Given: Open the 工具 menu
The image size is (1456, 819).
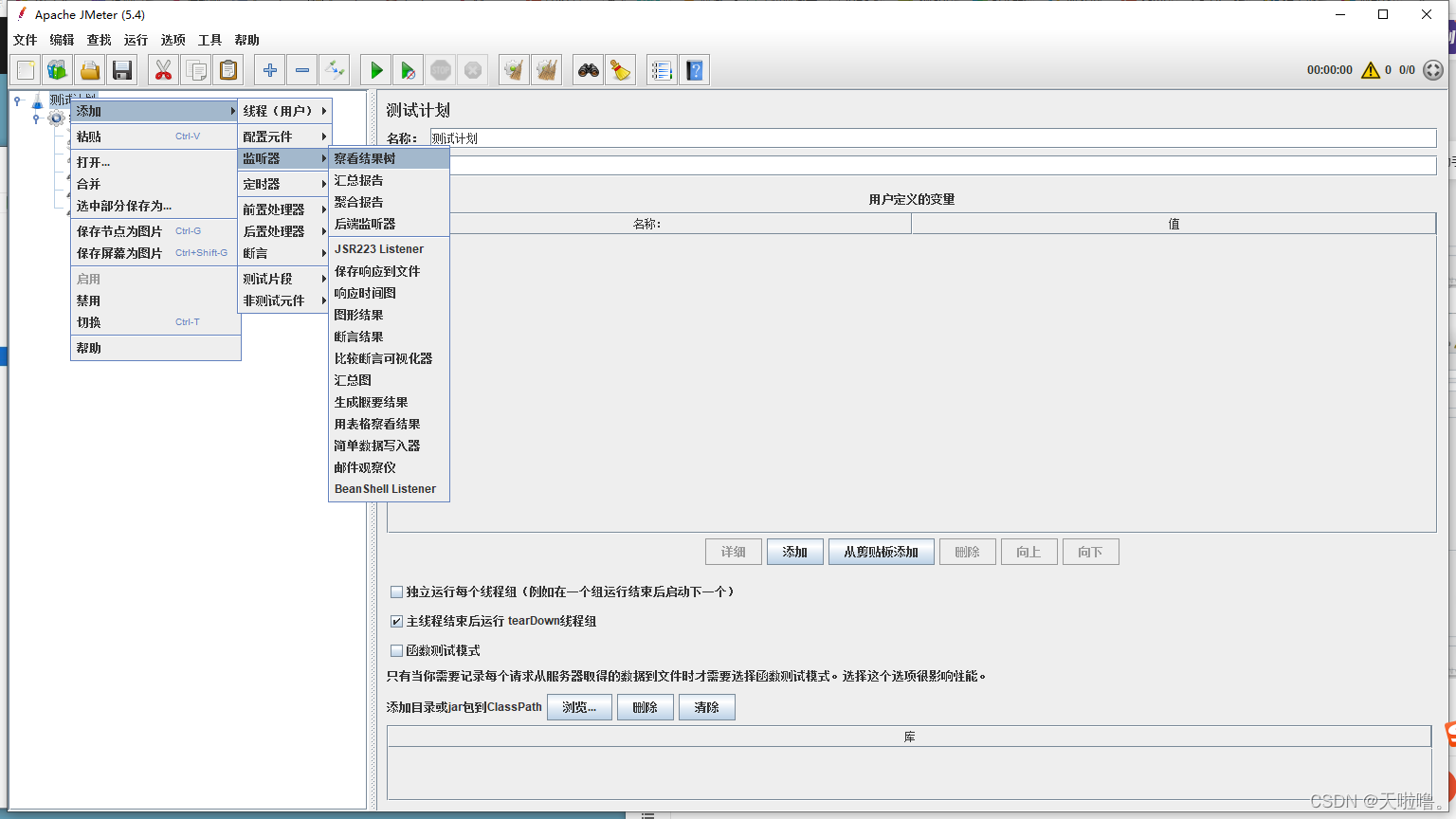Looking at the screenshot, I should 209,40.
